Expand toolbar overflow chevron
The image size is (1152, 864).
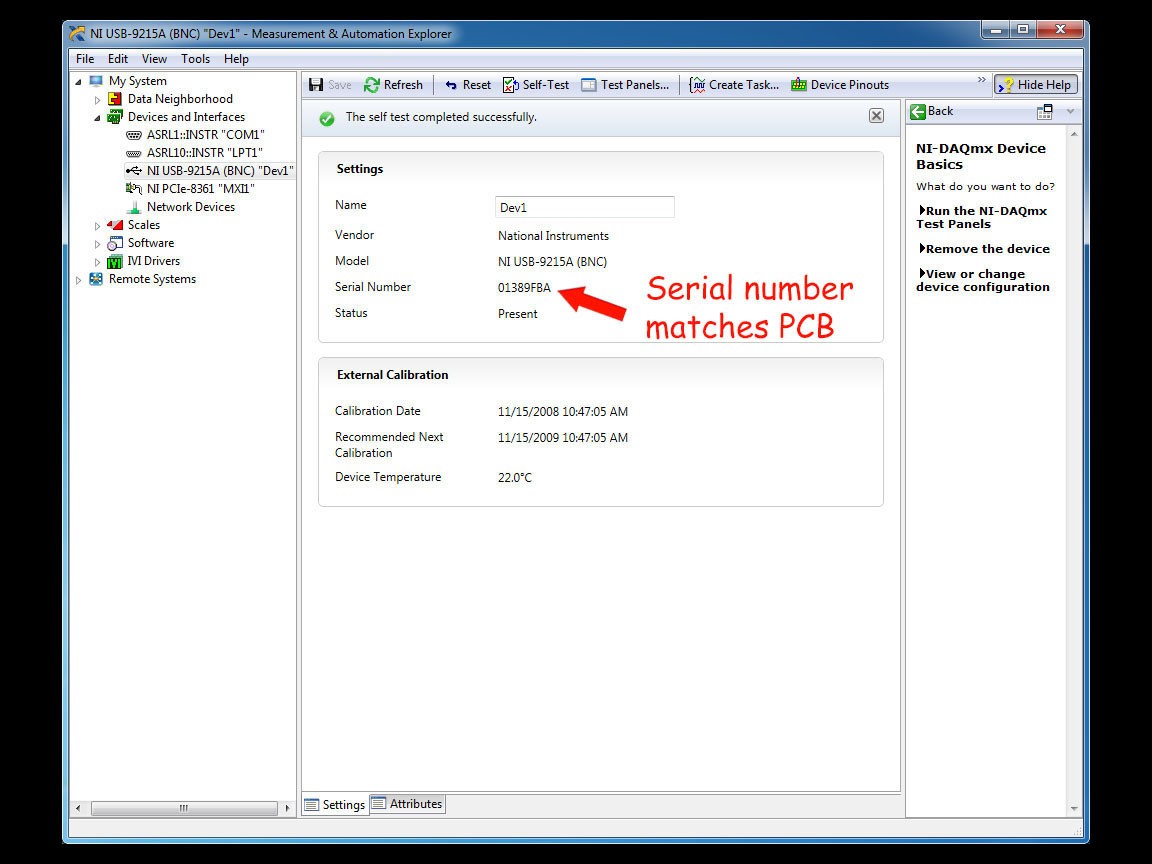pos(982,79)
